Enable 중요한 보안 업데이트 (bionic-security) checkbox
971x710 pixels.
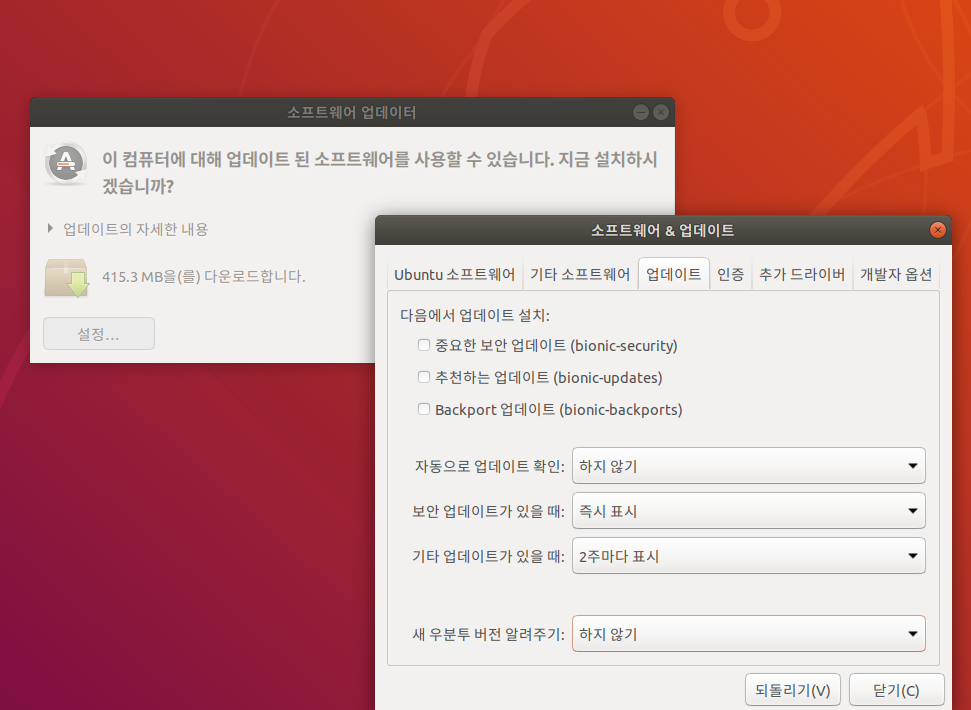pyautogui.click(x=424, y=345)
